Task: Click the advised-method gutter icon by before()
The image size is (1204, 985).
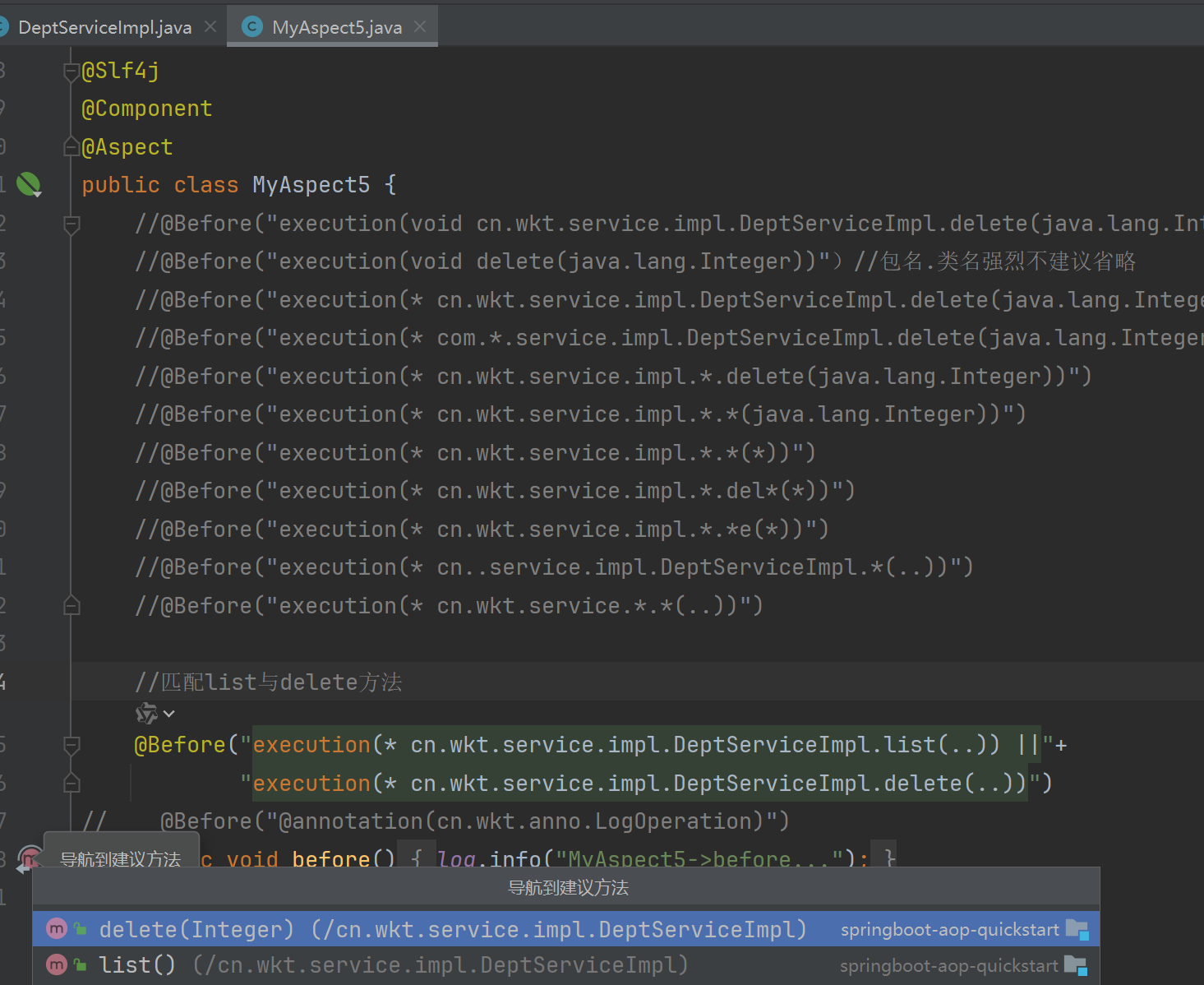Action: pos(29,858)
